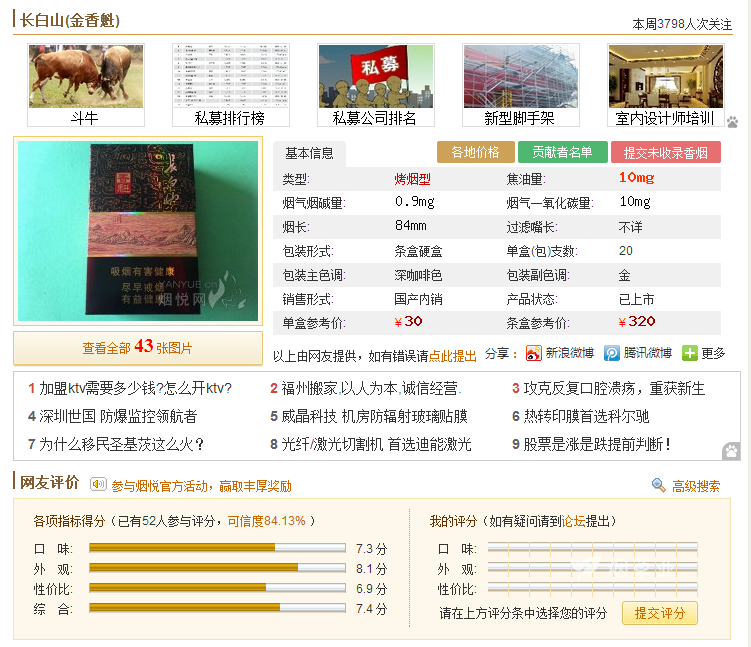Open the 各地价格 tab

pyautogui.click(x=476, y=152)
